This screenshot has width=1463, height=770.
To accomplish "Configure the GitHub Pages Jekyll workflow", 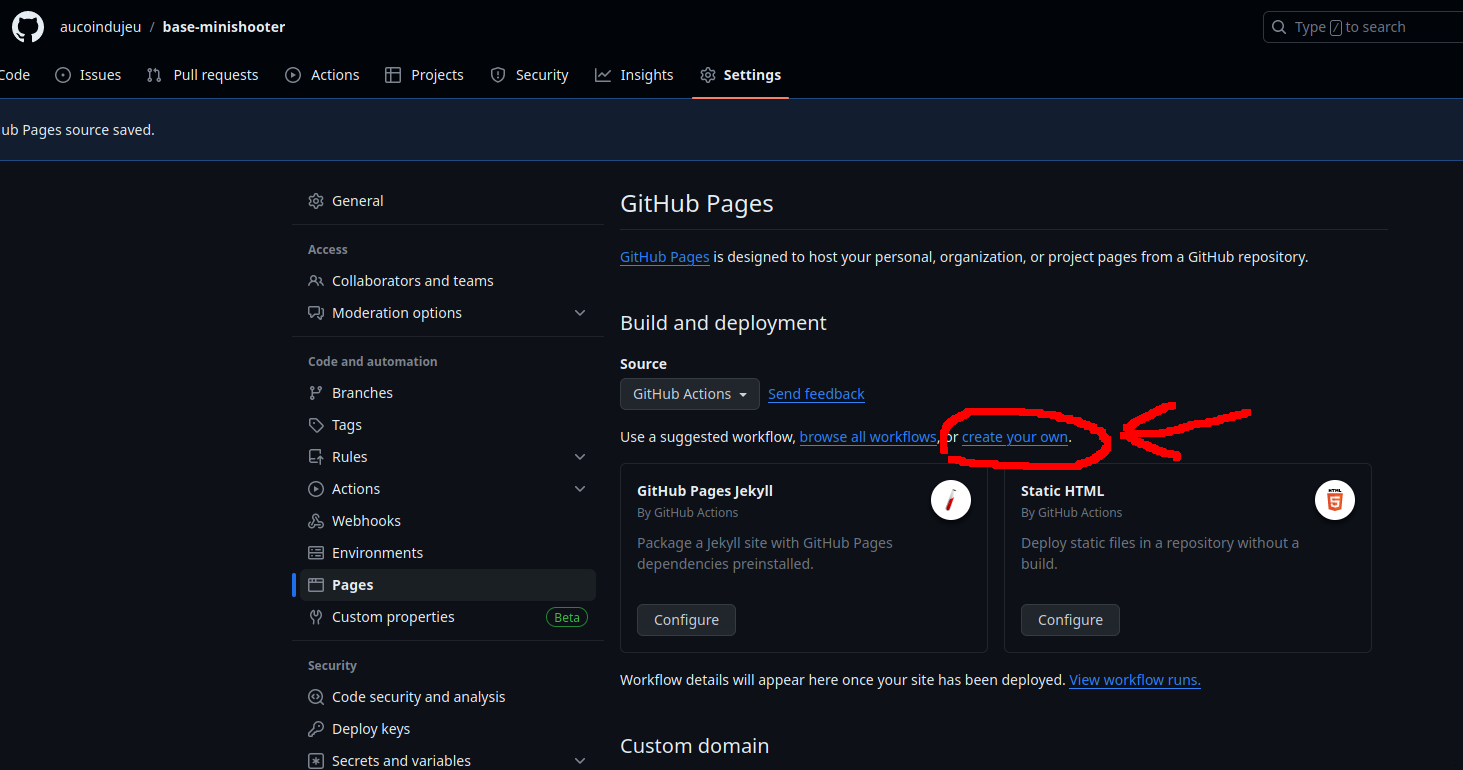I will pos(686,620).
